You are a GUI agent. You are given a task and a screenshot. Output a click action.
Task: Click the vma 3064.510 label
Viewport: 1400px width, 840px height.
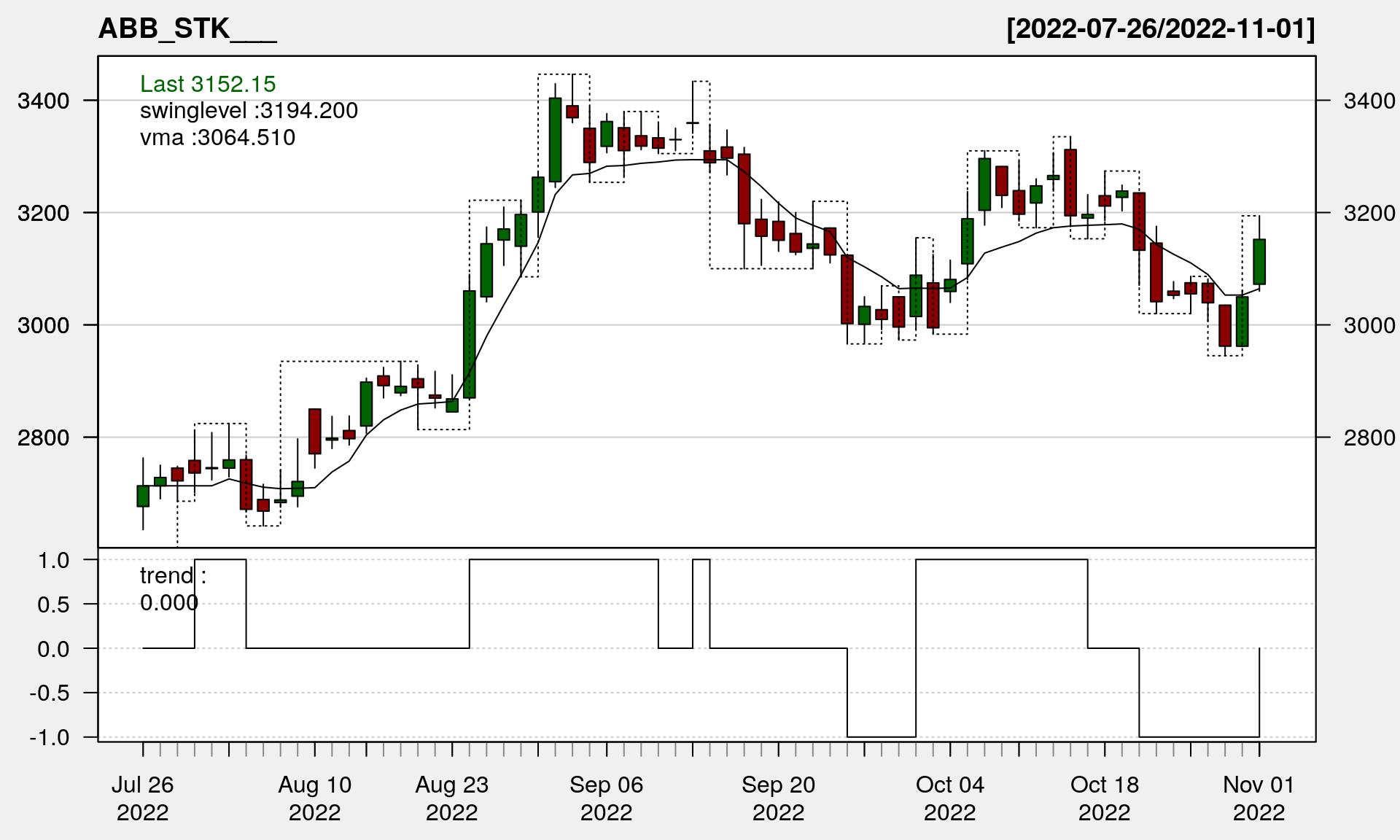pos(217,138)
